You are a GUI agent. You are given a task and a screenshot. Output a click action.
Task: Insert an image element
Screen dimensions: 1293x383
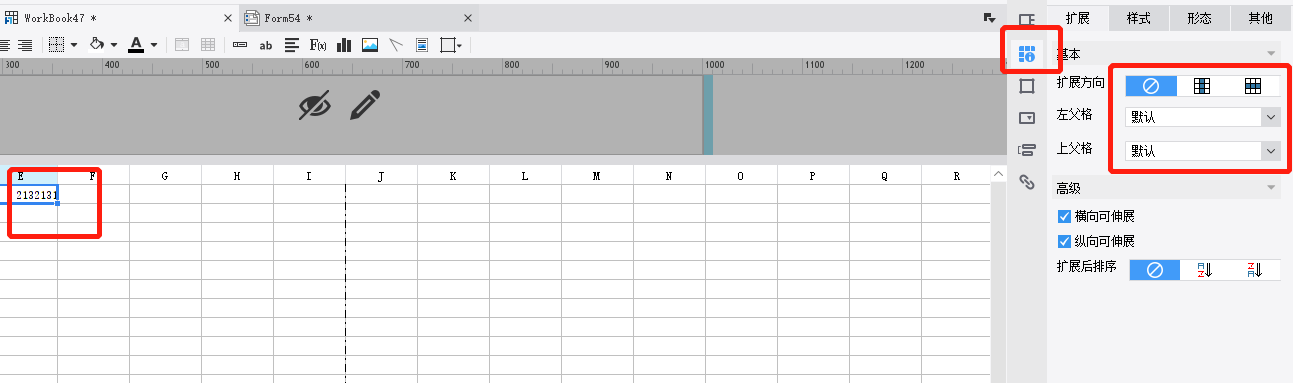(370, 45)
